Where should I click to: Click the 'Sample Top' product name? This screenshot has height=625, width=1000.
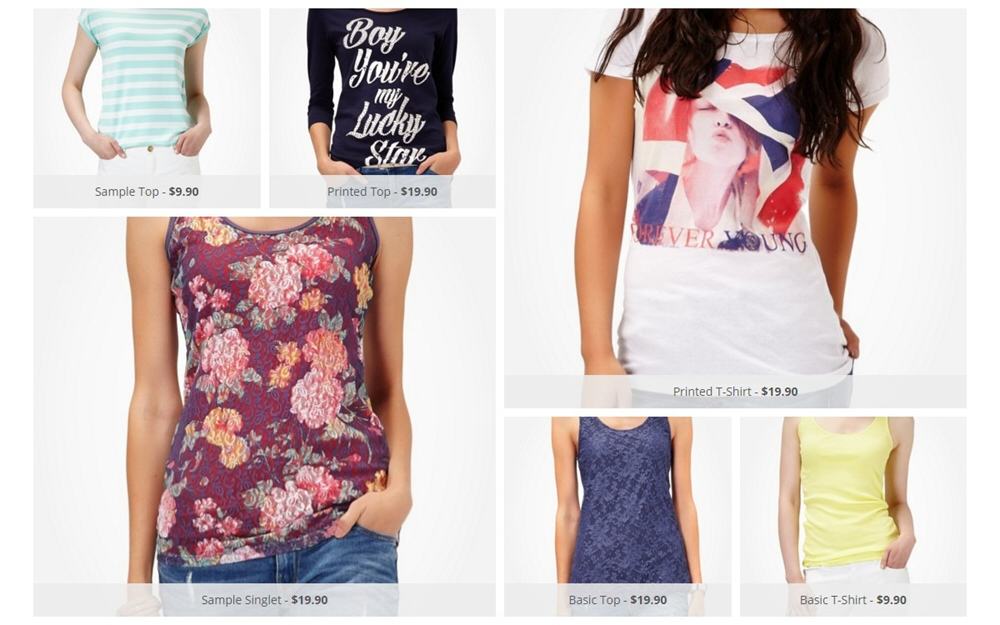[126, 191]
